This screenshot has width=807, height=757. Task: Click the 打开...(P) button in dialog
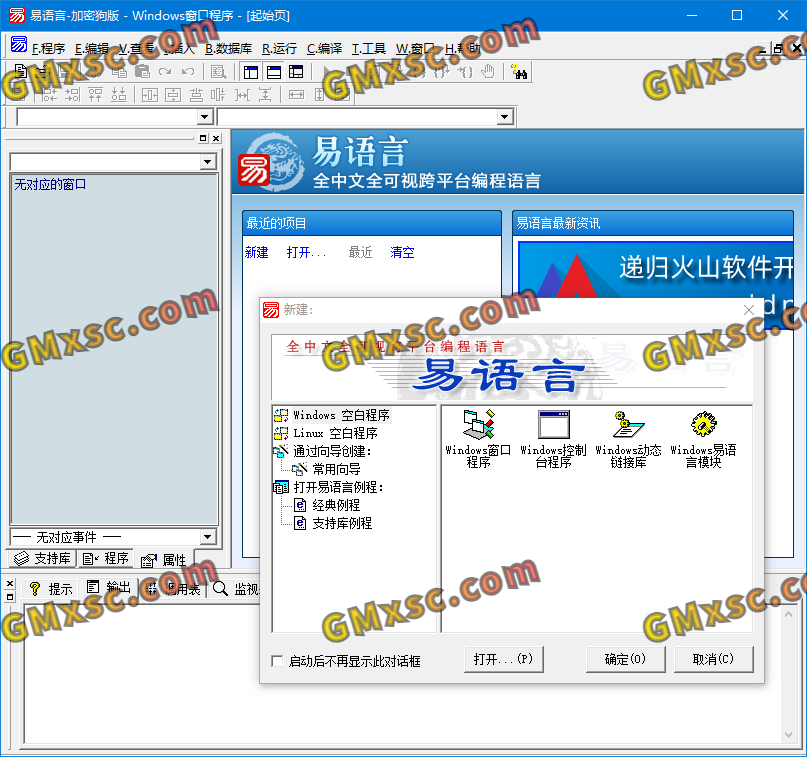(503, 659)
